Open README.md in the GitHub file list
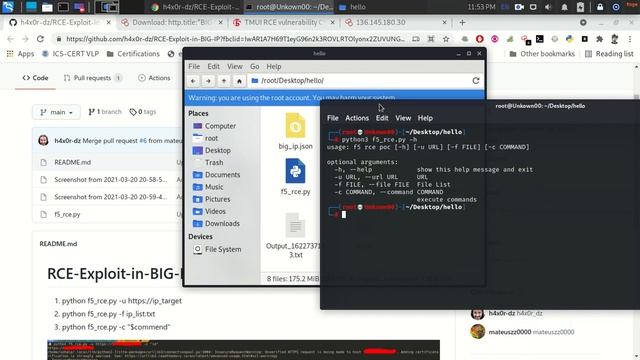Screen dimensions: 640x360 coord(73,162)
